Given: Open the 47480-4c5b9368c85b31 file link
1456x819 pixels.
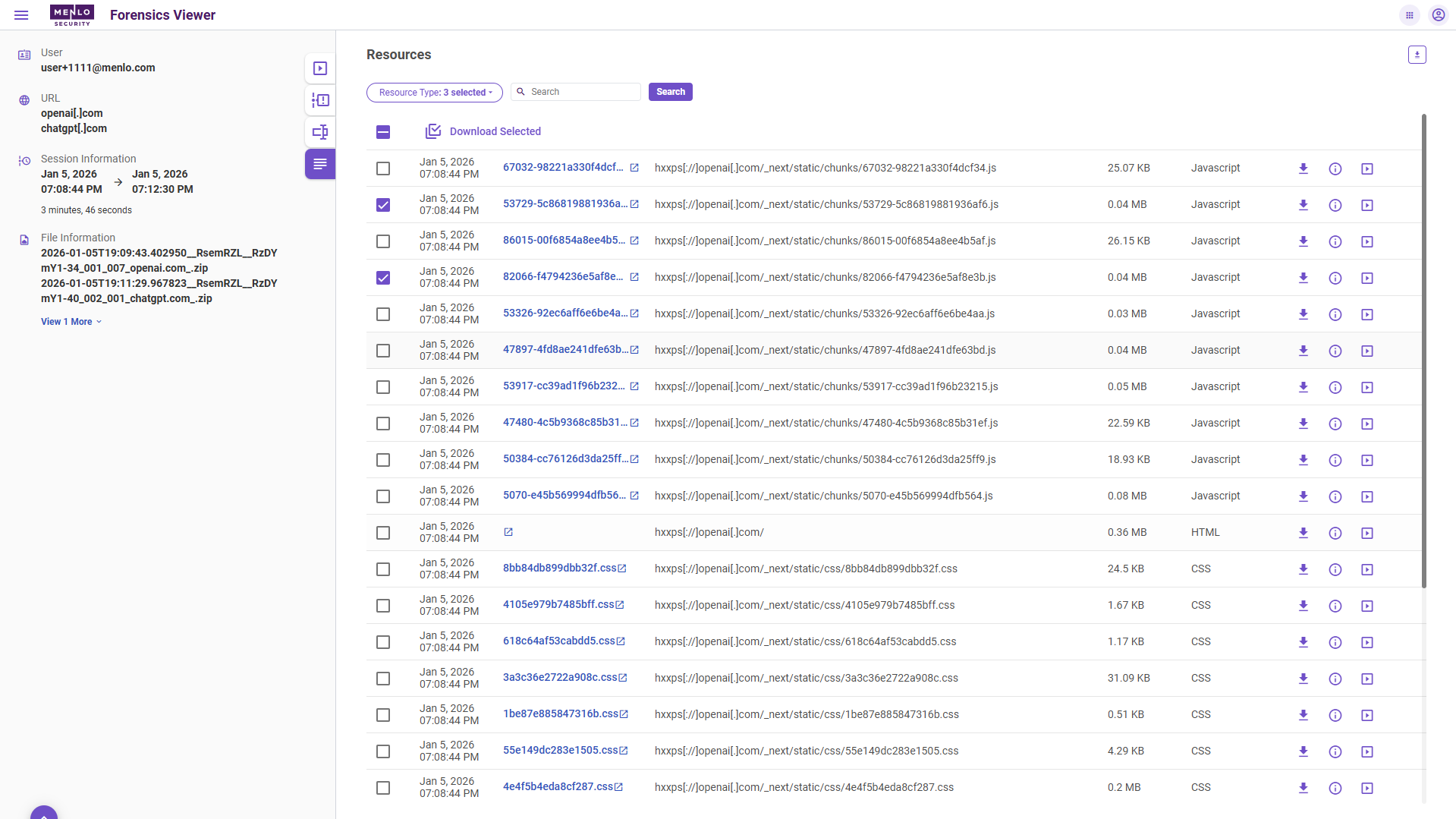Looking at the screenshot, I should tap(565, 422).
